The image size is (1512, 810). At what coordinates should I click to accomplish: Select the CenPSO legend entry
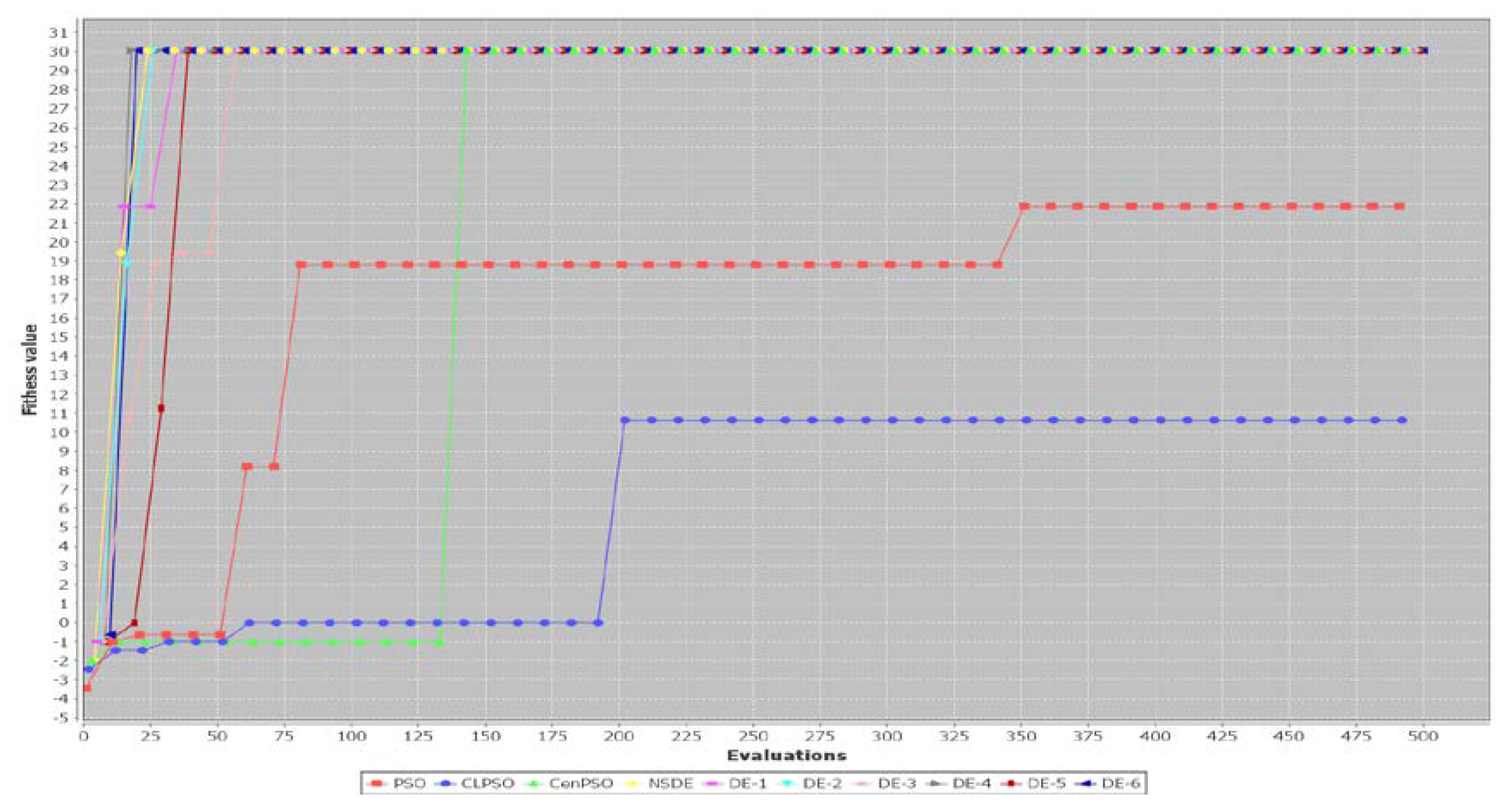click(581, 783)
